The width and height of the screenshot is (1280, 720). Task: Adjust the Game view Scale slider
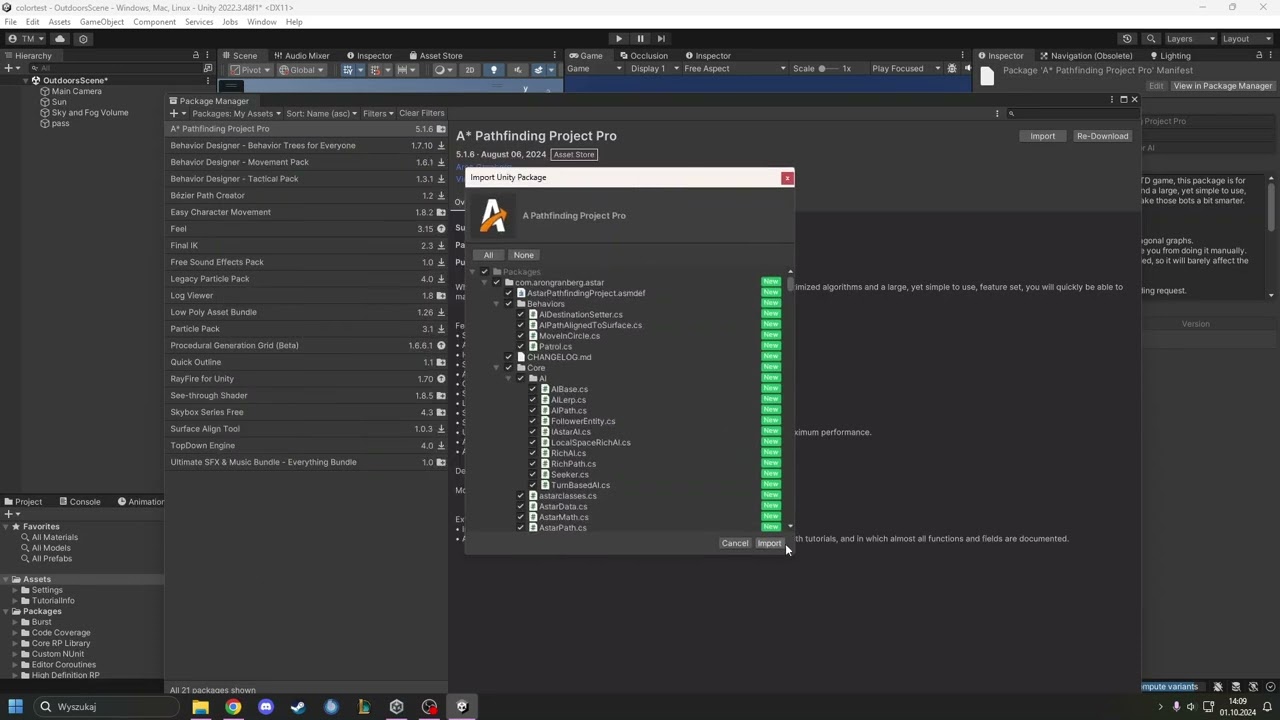click(830, 69)
